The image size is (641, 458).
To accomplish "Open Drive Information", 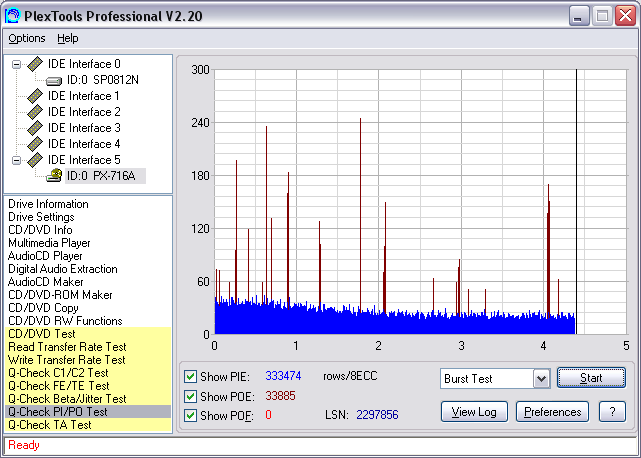I will (x=48, y=204).
